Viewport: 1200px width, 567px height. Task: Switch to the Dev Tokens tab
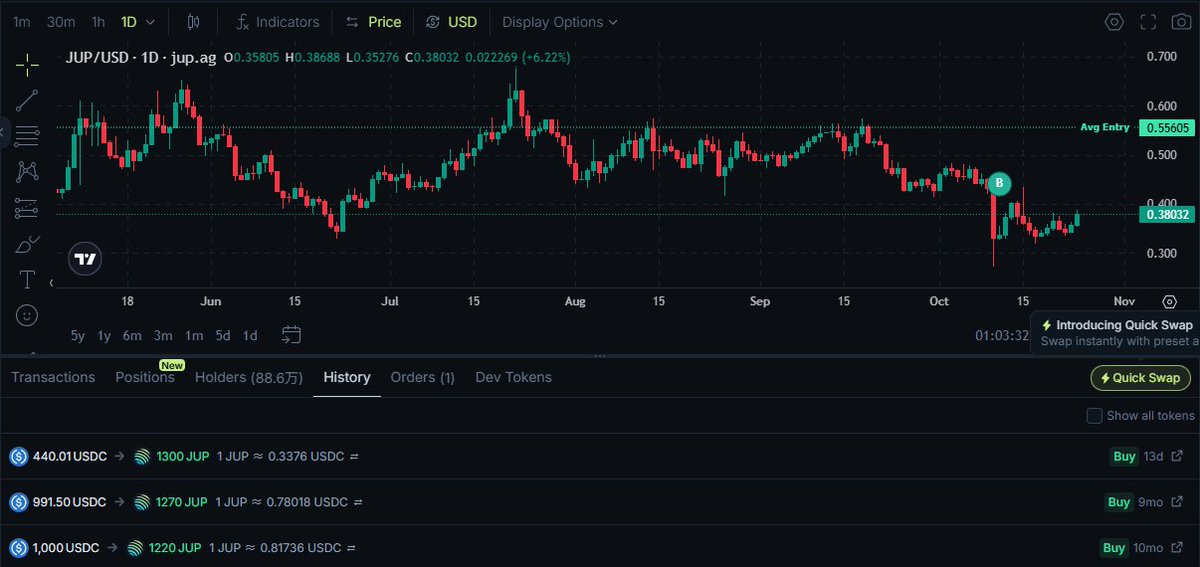coord(513,377)
